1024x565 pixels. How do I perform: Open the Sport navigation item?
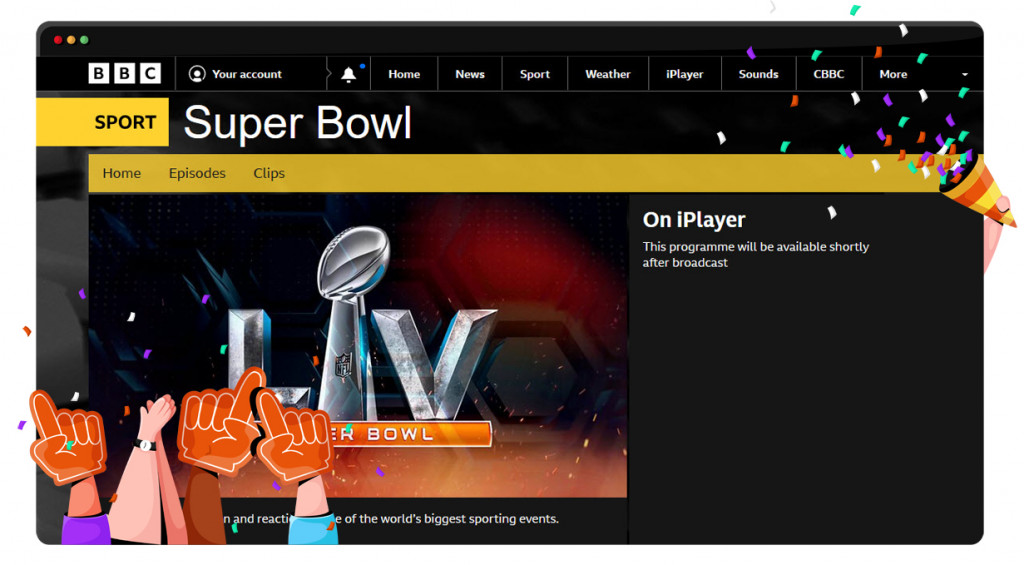535,74
